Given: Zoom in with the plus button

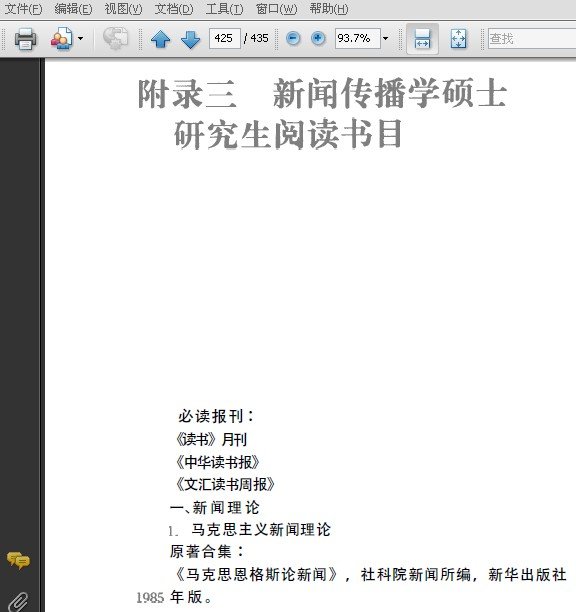Looking at the screenshot, I should pos(318,38).
